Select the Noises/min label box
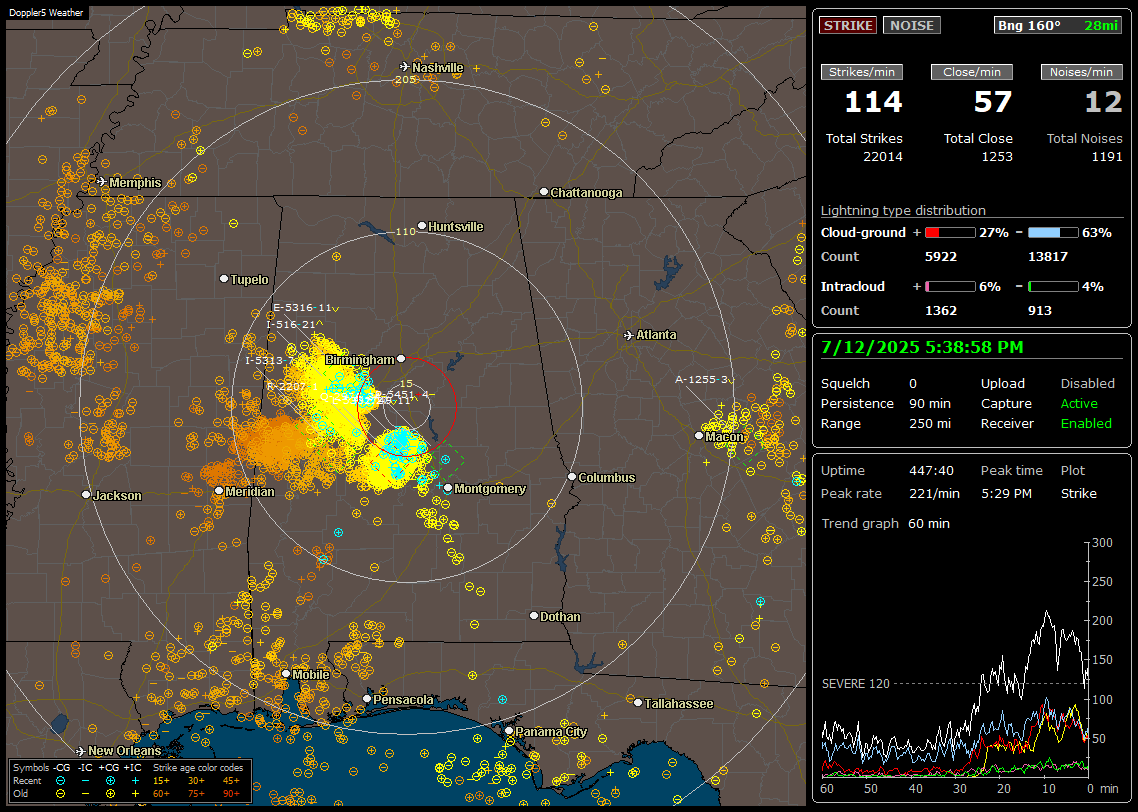The height and width of the screenshot is (812, 1138). point(1081,72)
